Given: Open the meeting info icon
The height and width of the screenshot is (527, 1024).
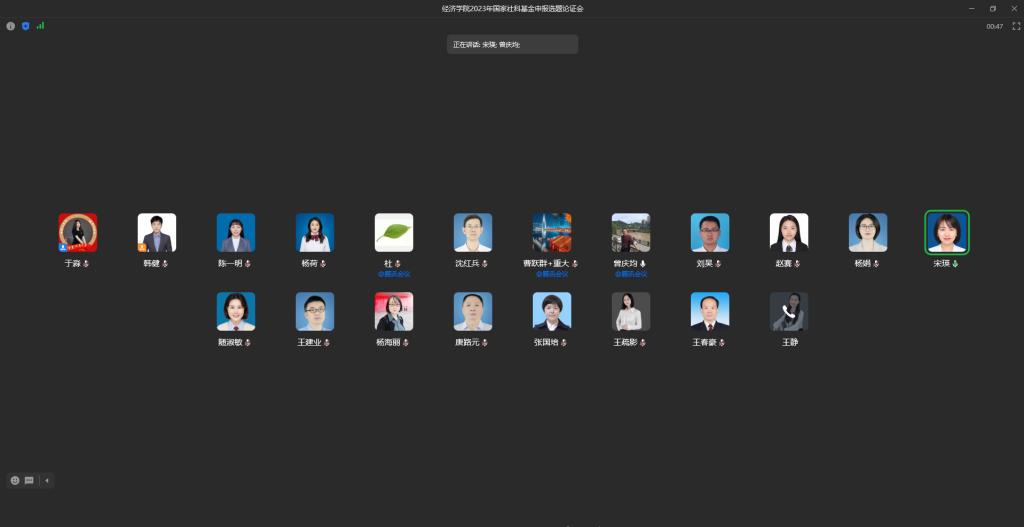Looking at the screenshot, I should click(11, 26).
